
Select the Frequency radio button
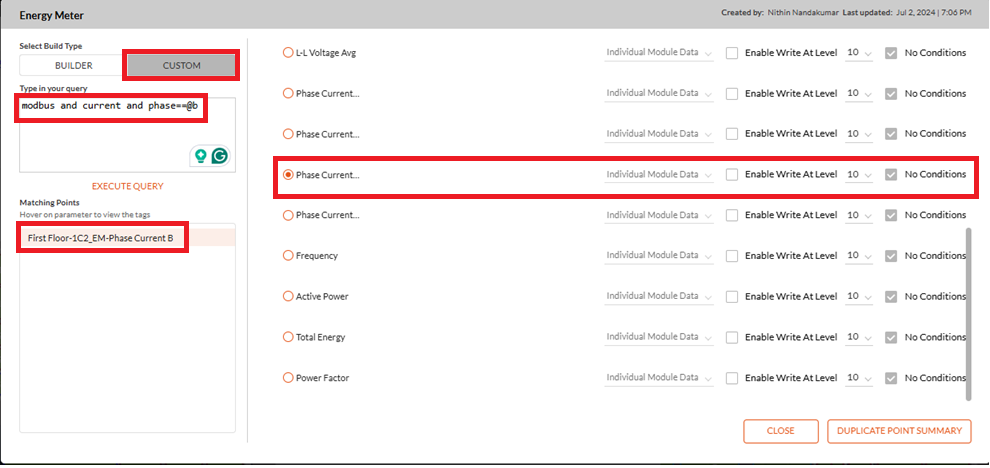coord(288,256)
